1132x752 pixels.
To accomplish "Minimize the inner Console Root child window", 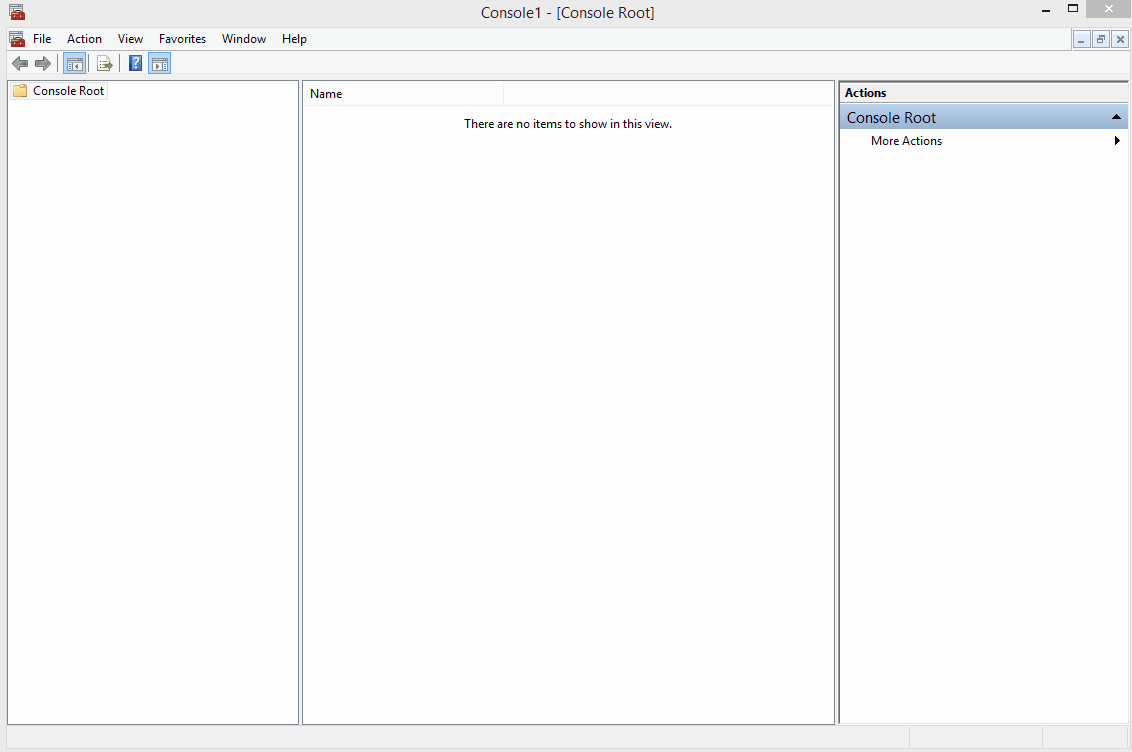I will 1081,40.
